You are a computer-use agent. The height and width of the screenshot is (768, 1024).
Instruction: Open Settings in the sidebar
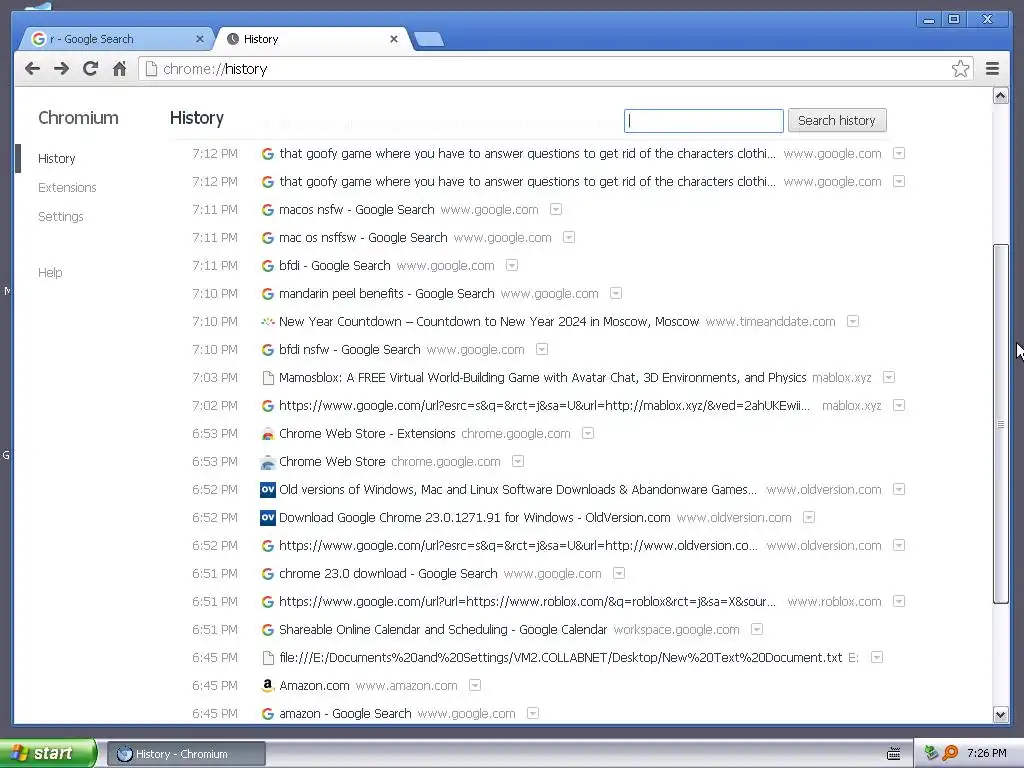click(61, 216)
